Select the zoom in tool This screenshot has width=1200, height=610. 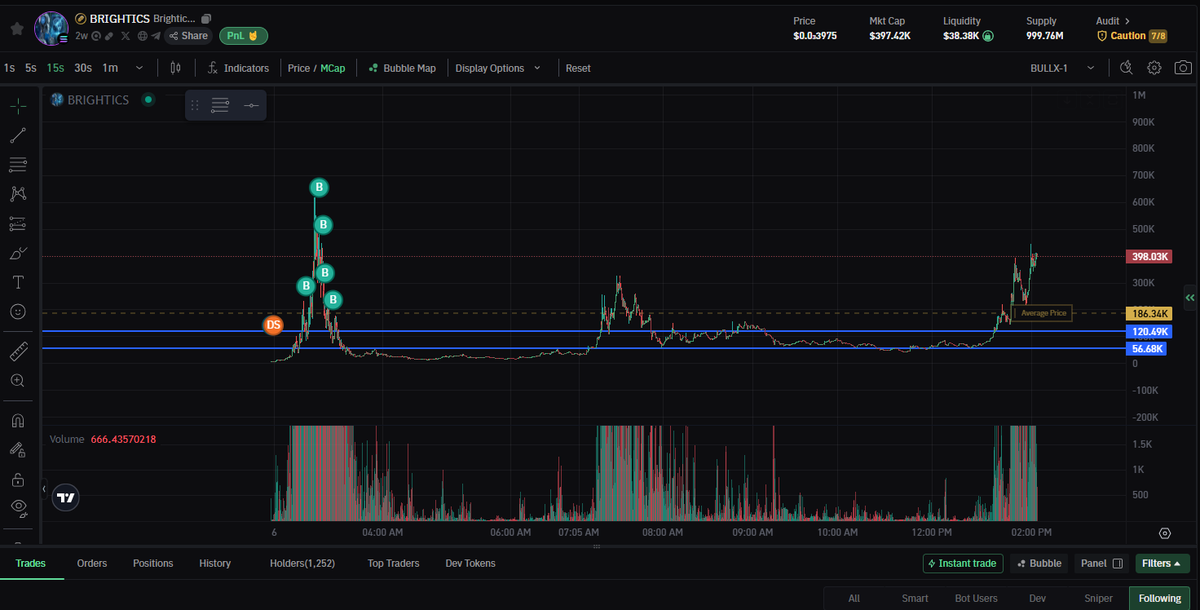(x=18, y=380)
